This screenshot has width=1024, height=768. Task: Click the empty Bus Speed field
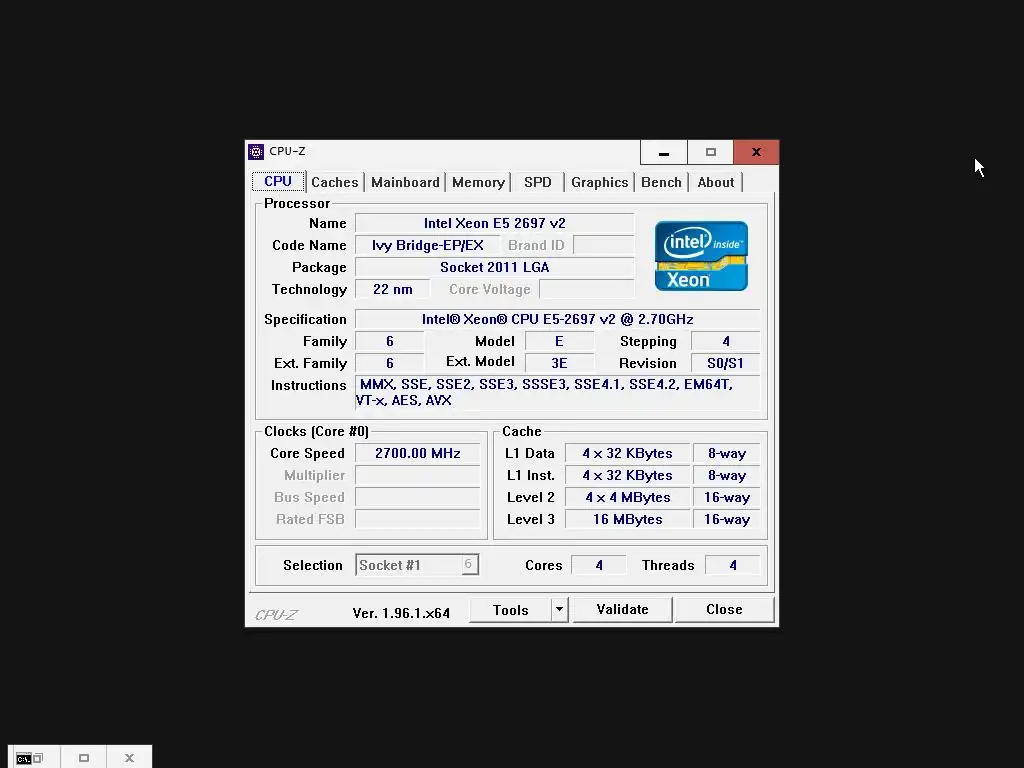[x=418, y=498]
